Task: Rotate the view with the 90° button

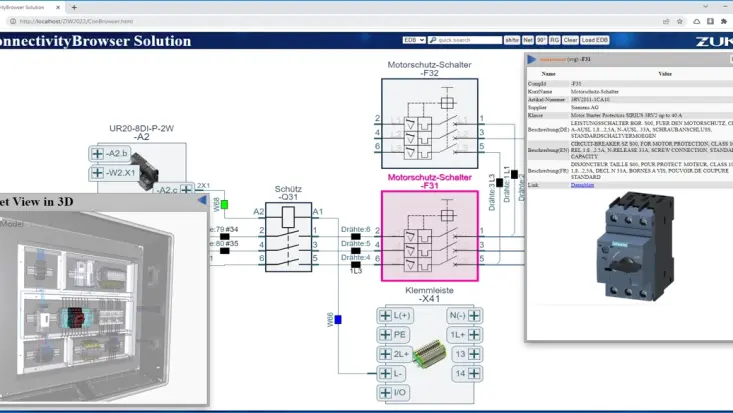Action: pyautogui.click(x=541, y=40)
